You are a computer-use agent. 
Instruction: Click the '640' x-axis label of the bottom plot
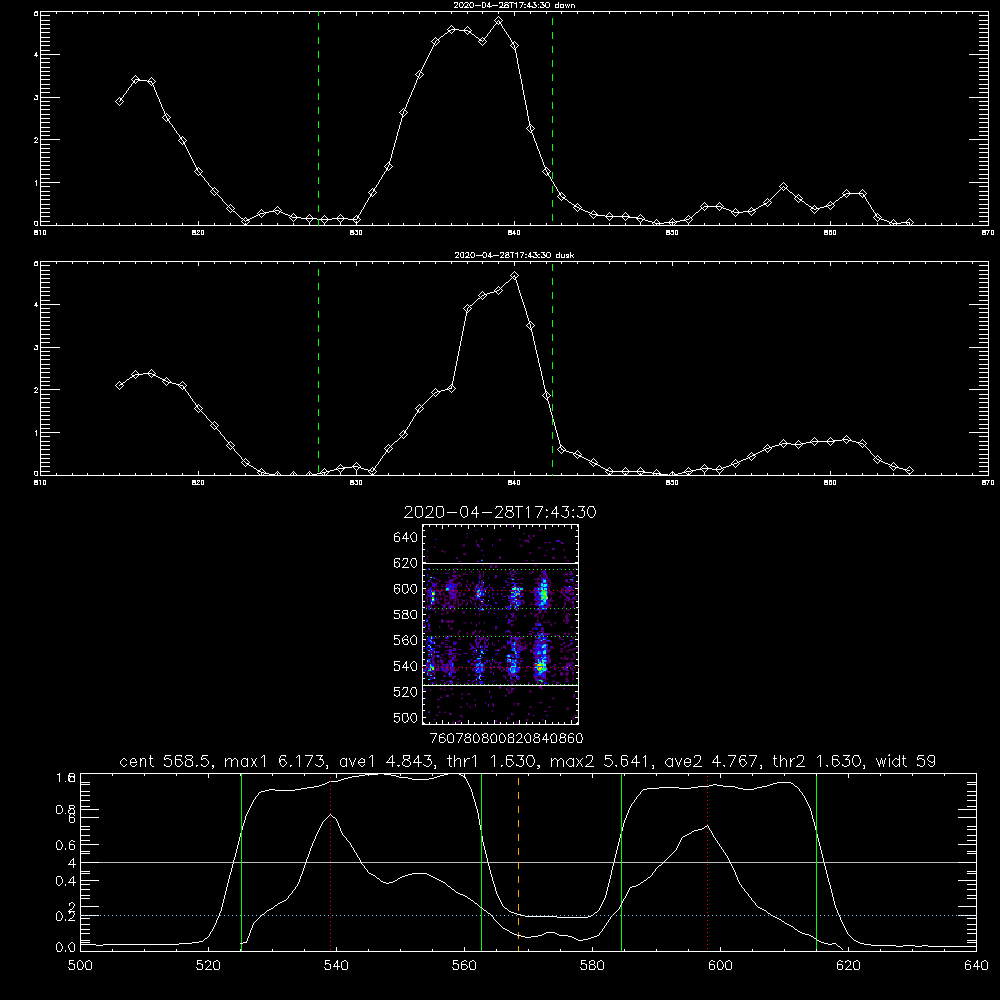pos(976,966)
